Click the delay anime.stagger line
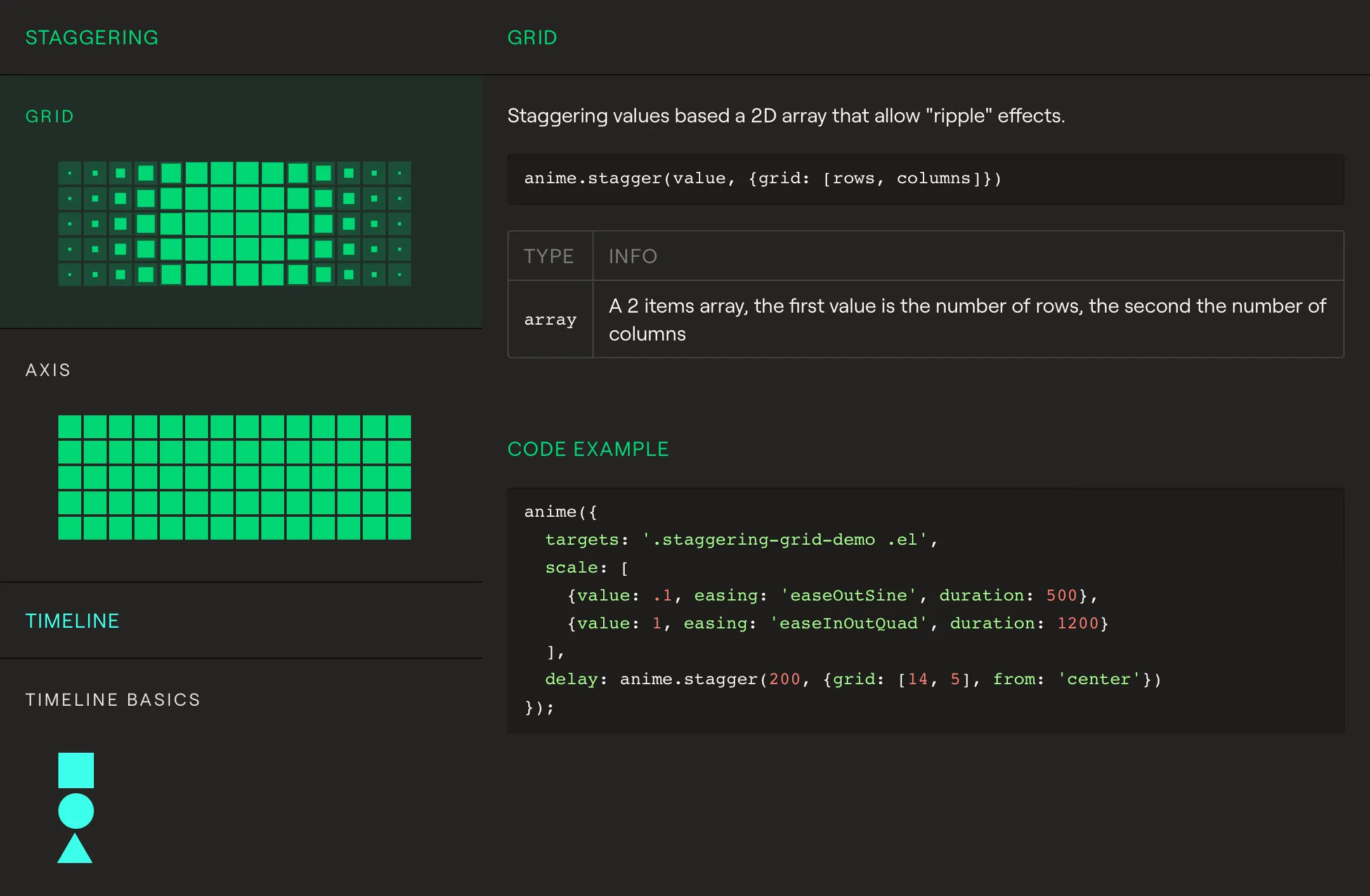 tap(853, 679)
